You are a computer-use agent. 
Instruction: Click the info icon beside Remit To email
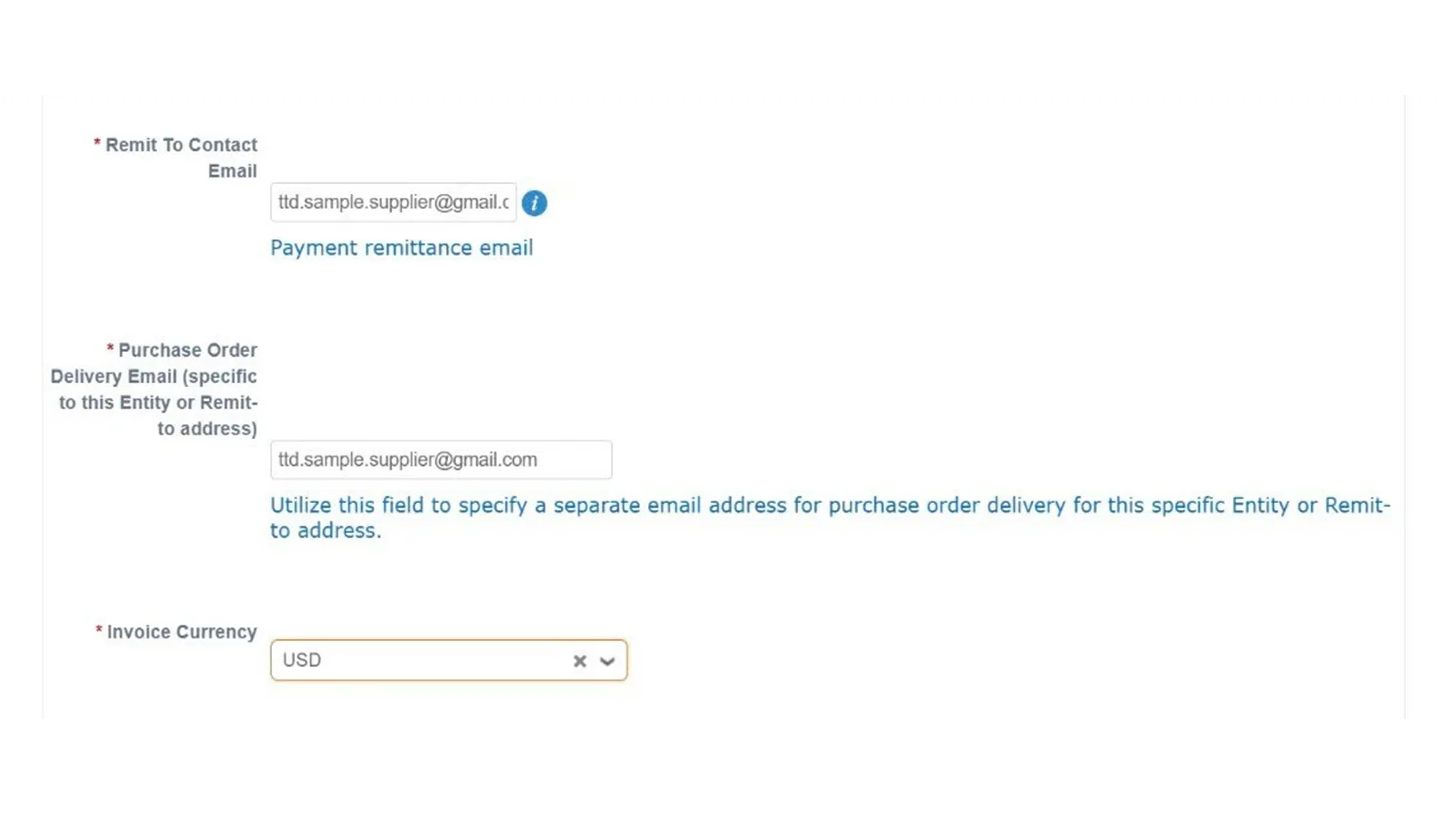pos(534,203)
